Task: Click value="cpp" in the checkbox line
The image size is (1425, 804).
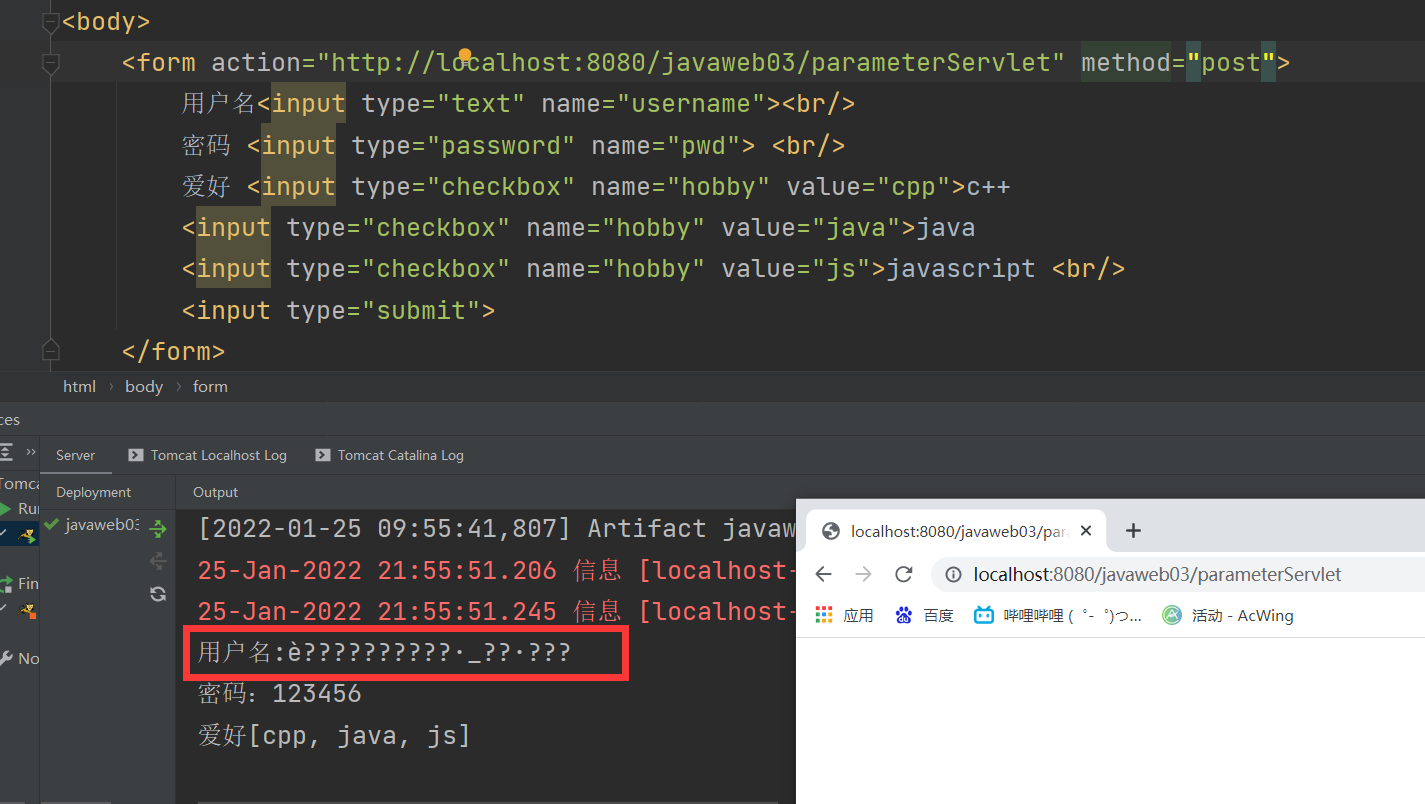Action: (x=869, y=187)
